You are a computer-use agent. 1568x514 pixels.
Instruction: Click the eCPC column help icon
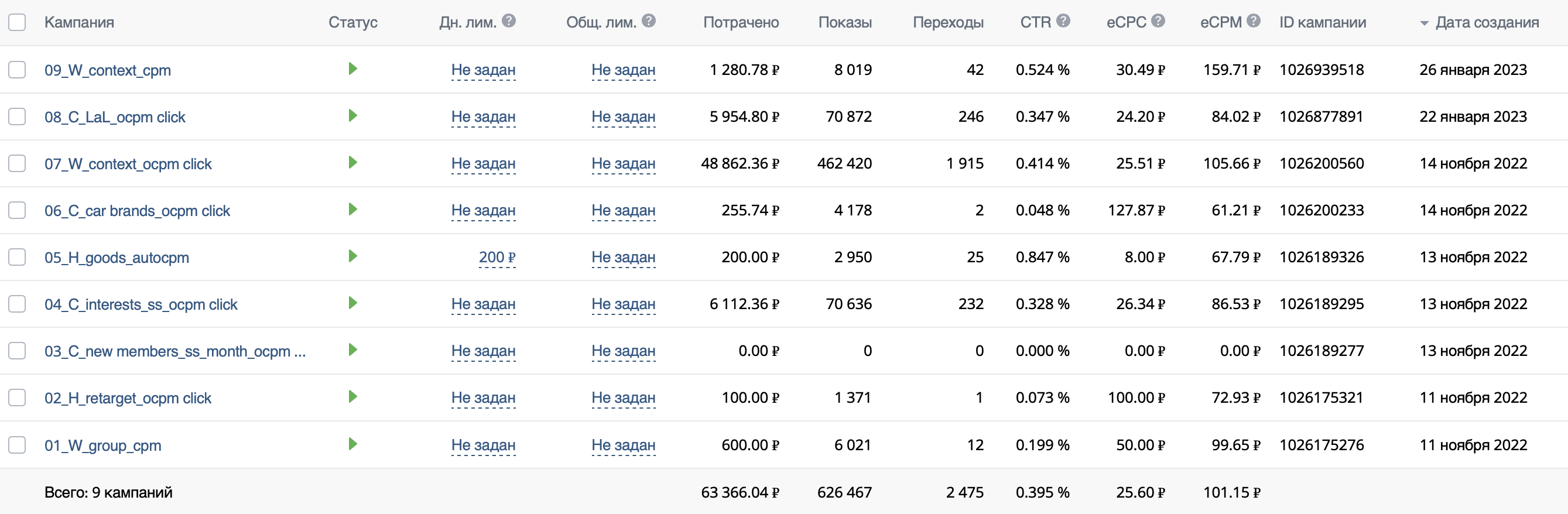tap(1158, 21)
